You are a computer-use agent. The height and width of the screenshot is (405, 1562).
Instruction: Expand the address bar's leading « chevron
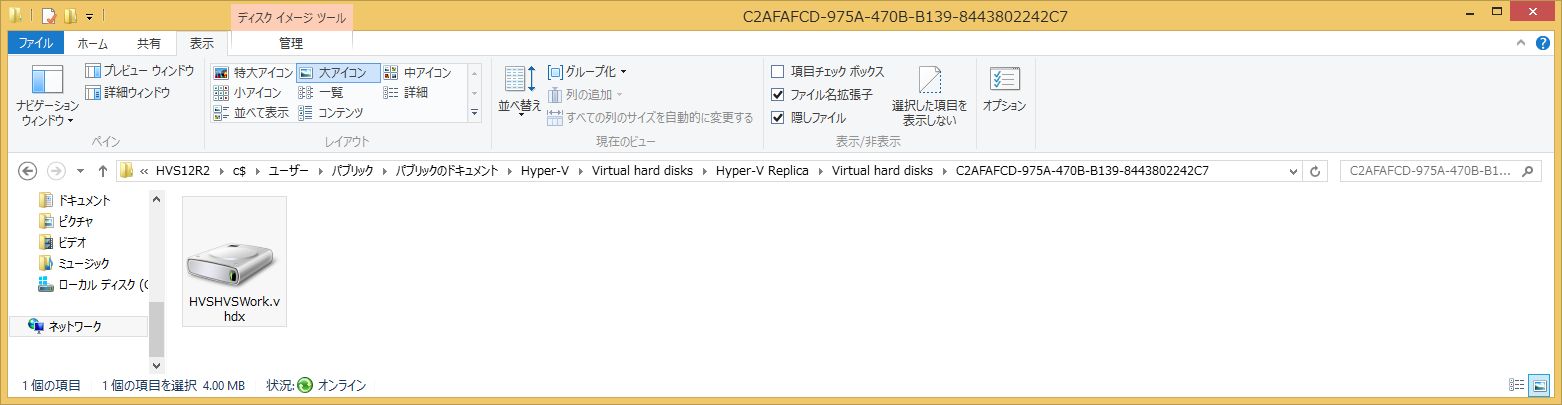pyautogui.click(x=144, y=171)
